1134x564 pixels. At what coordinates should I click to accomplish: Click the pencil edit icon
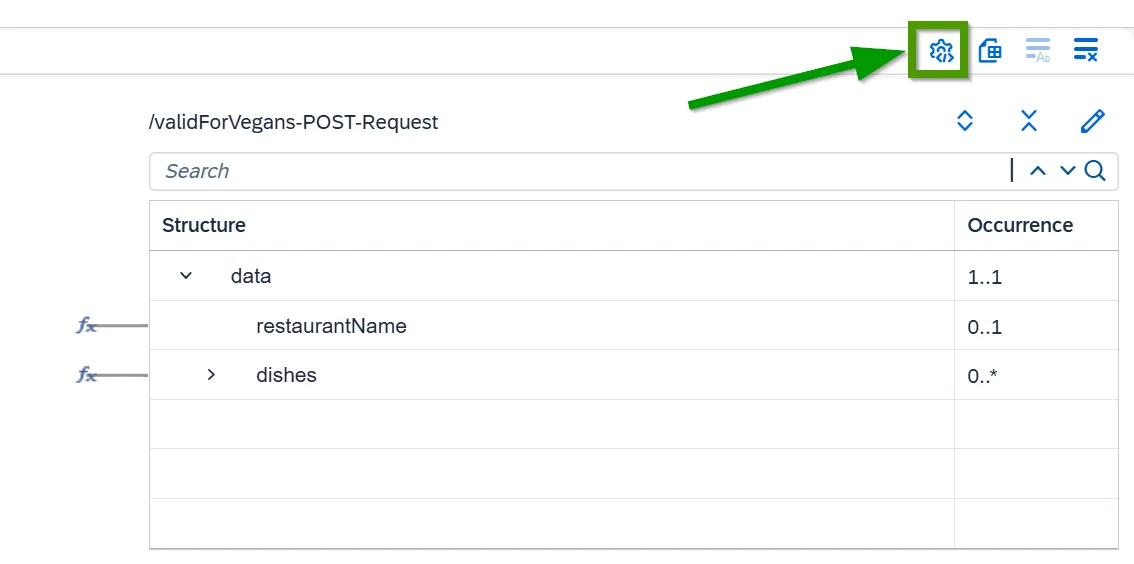1093,121
